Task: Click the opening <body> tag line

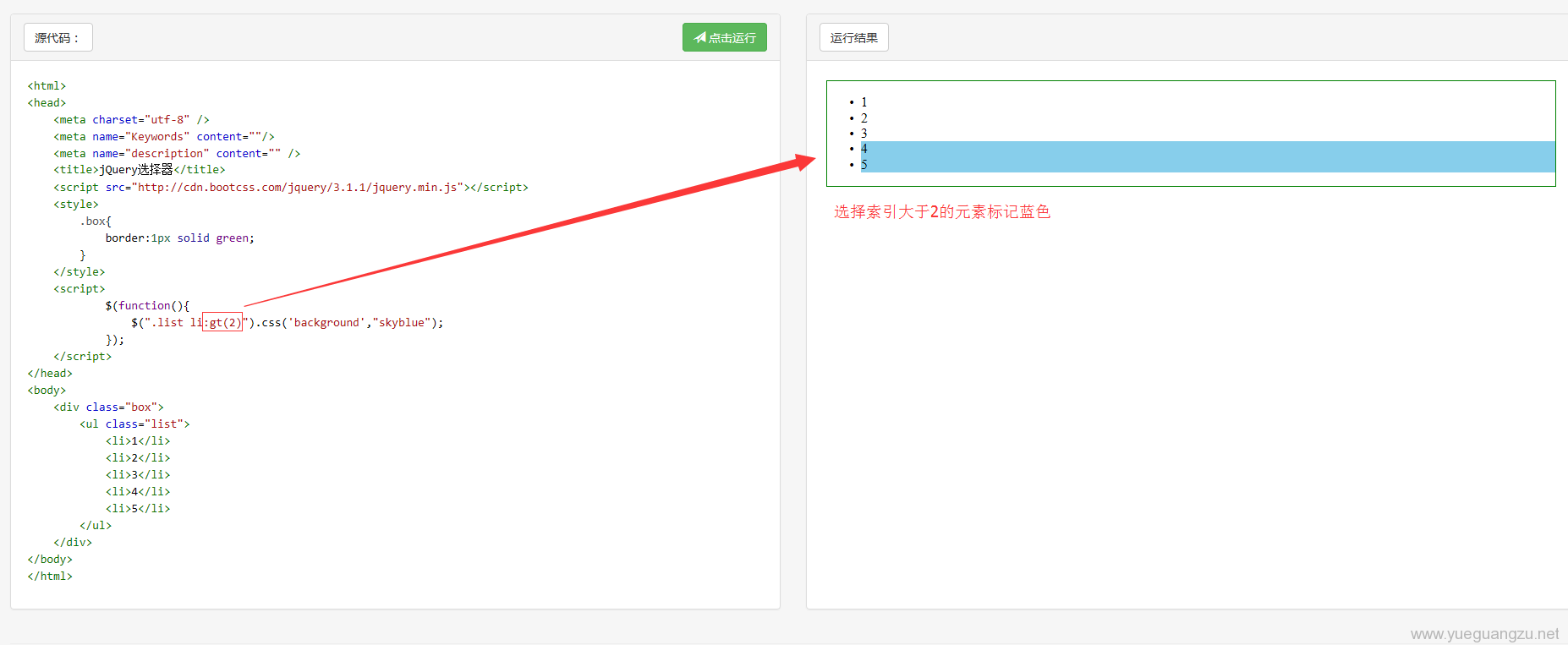Action: coord(47,390)
